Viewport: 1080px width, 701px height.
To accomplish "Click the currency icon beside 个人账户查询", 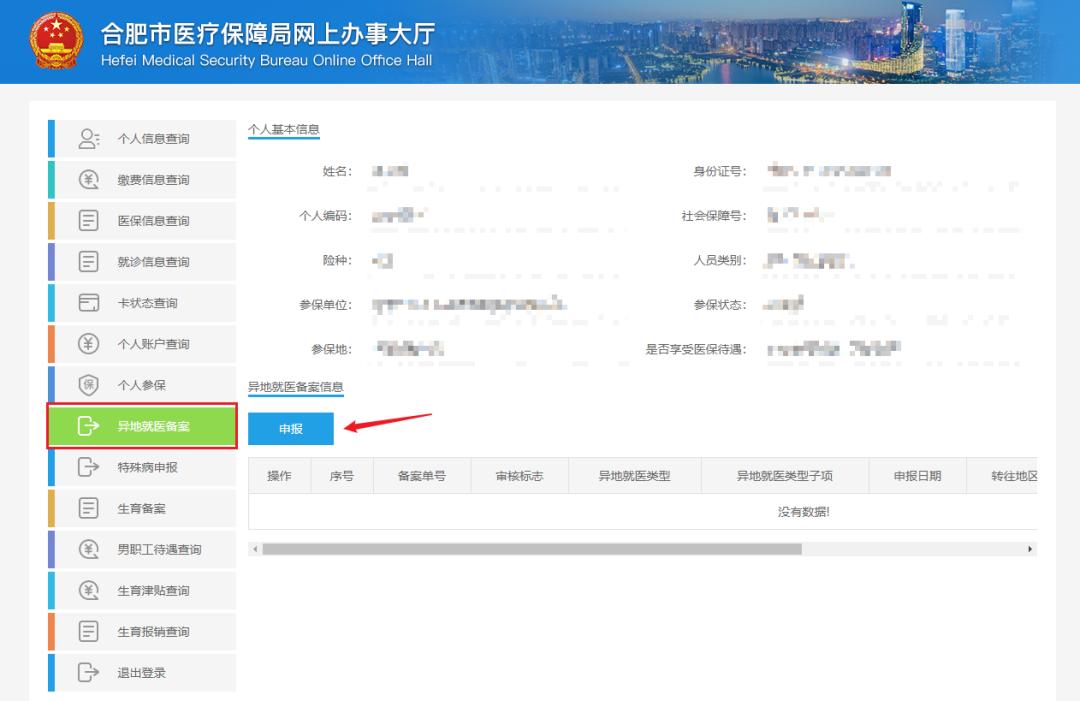I will click(89, 343).
